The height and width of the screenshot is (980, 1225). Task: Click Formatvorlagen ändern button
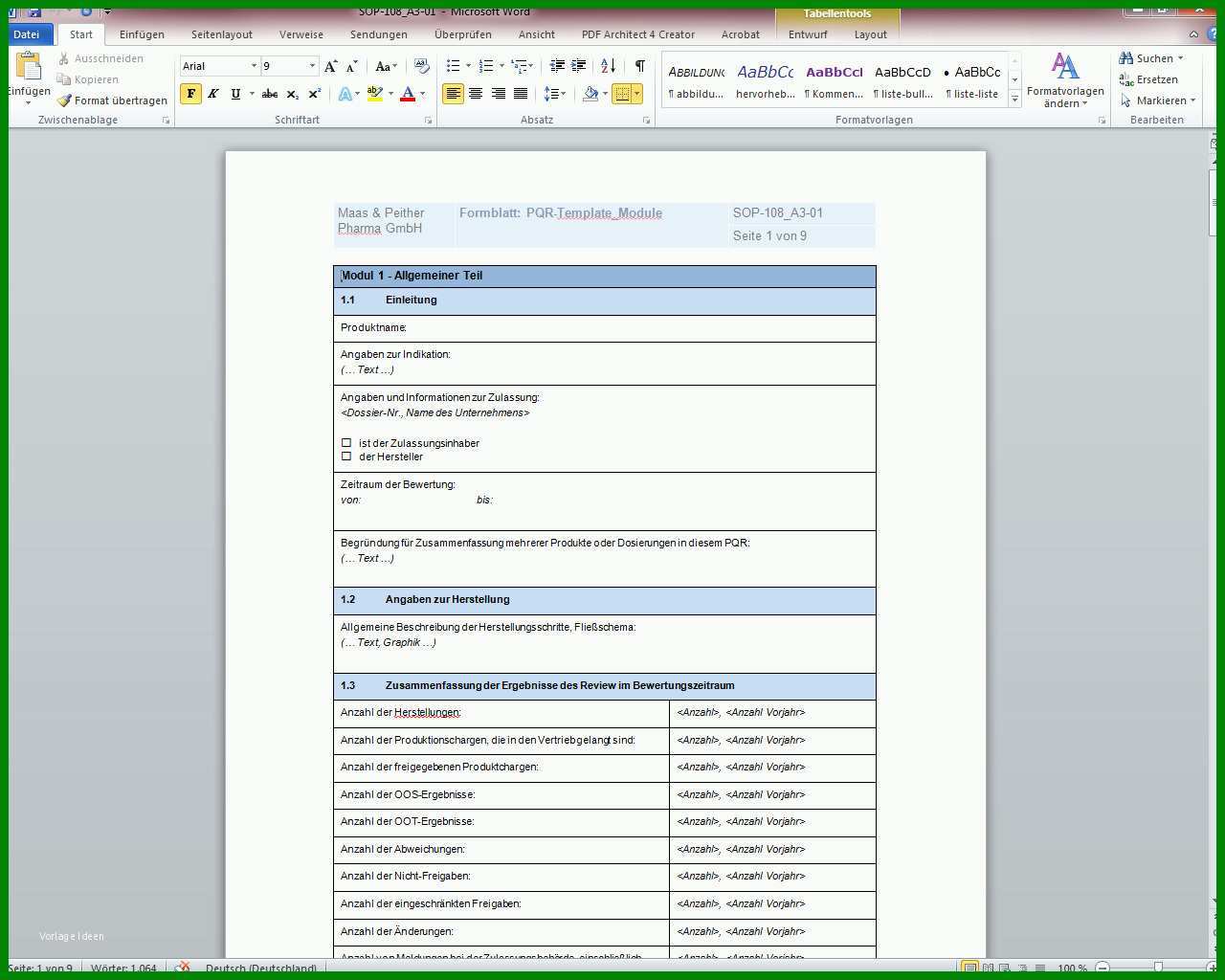click(x=1065, y=79)
